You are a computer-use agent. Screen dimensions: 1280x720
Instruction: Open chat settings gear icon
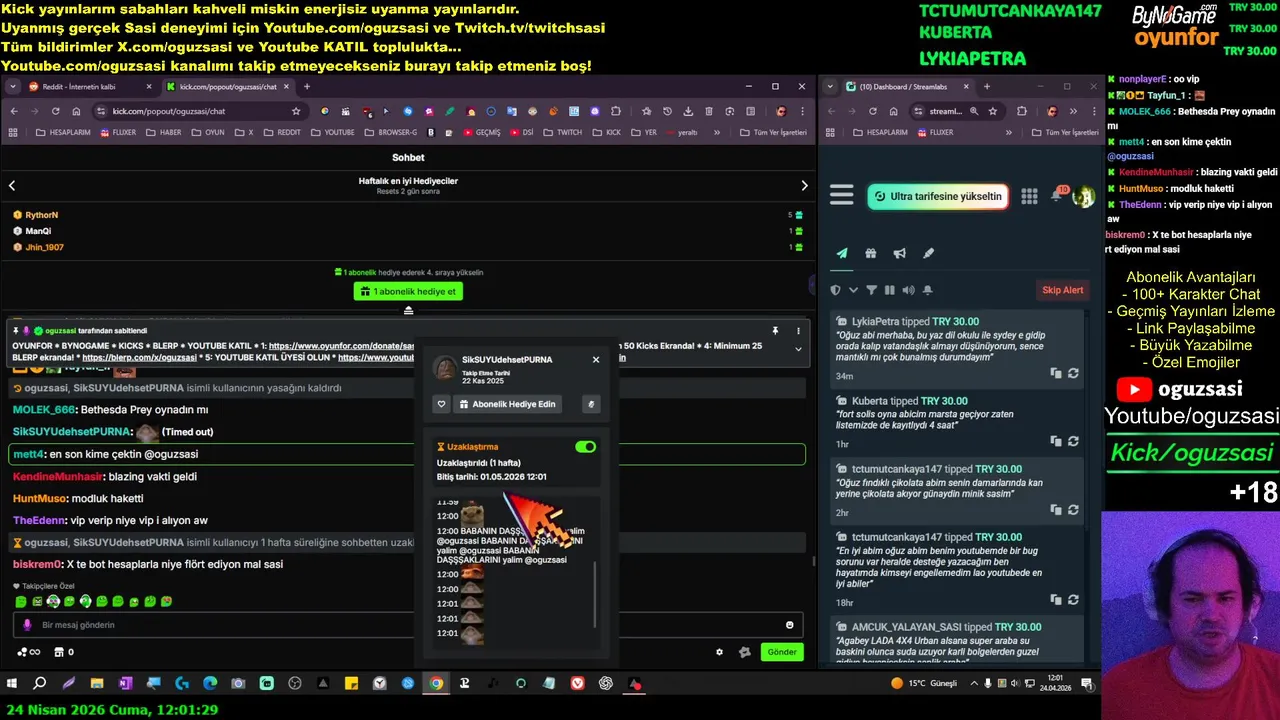(x=719, y=652)
